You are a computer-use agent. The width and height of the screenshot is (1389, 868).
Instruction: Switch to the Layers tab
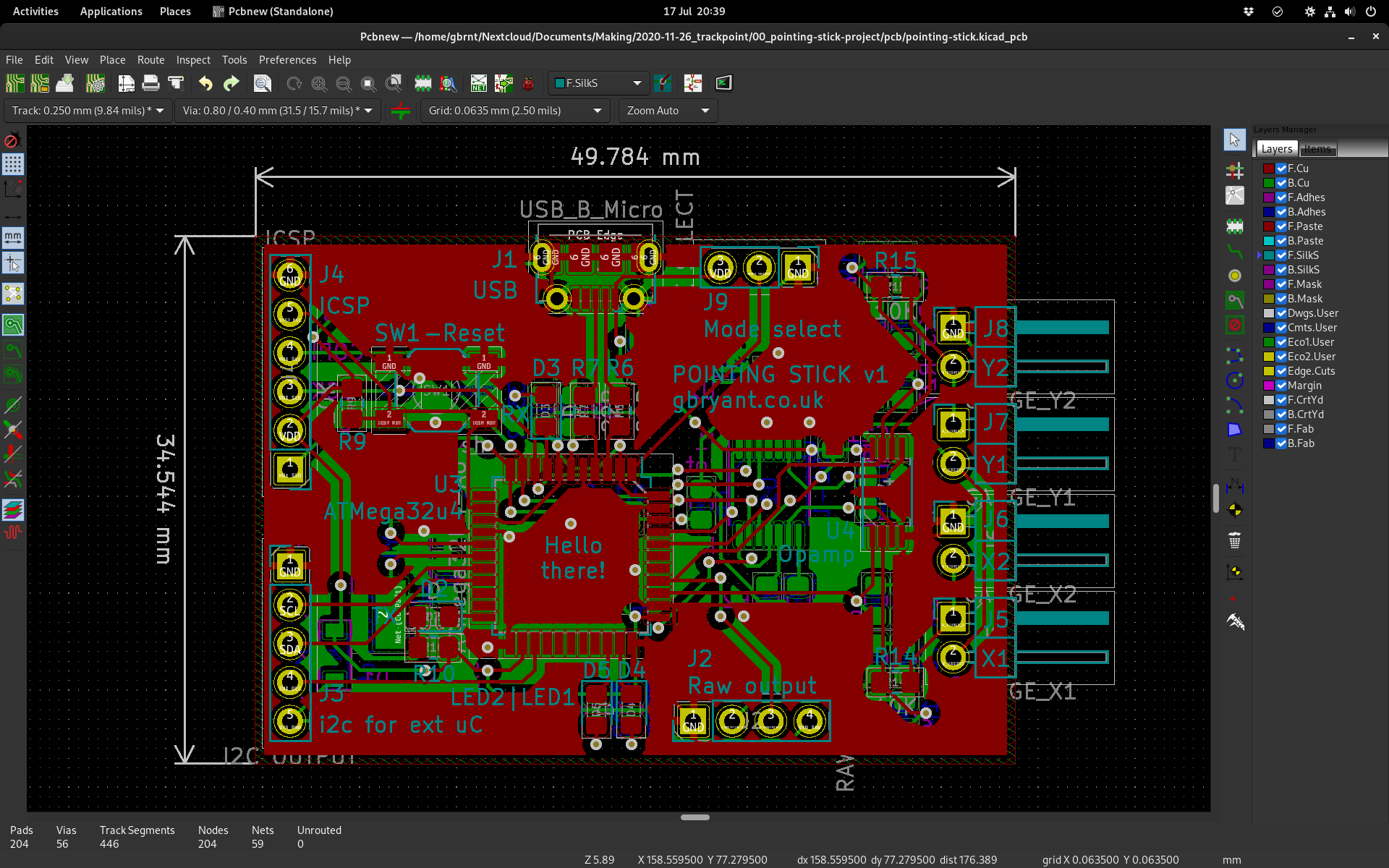tap(1276, 149)
